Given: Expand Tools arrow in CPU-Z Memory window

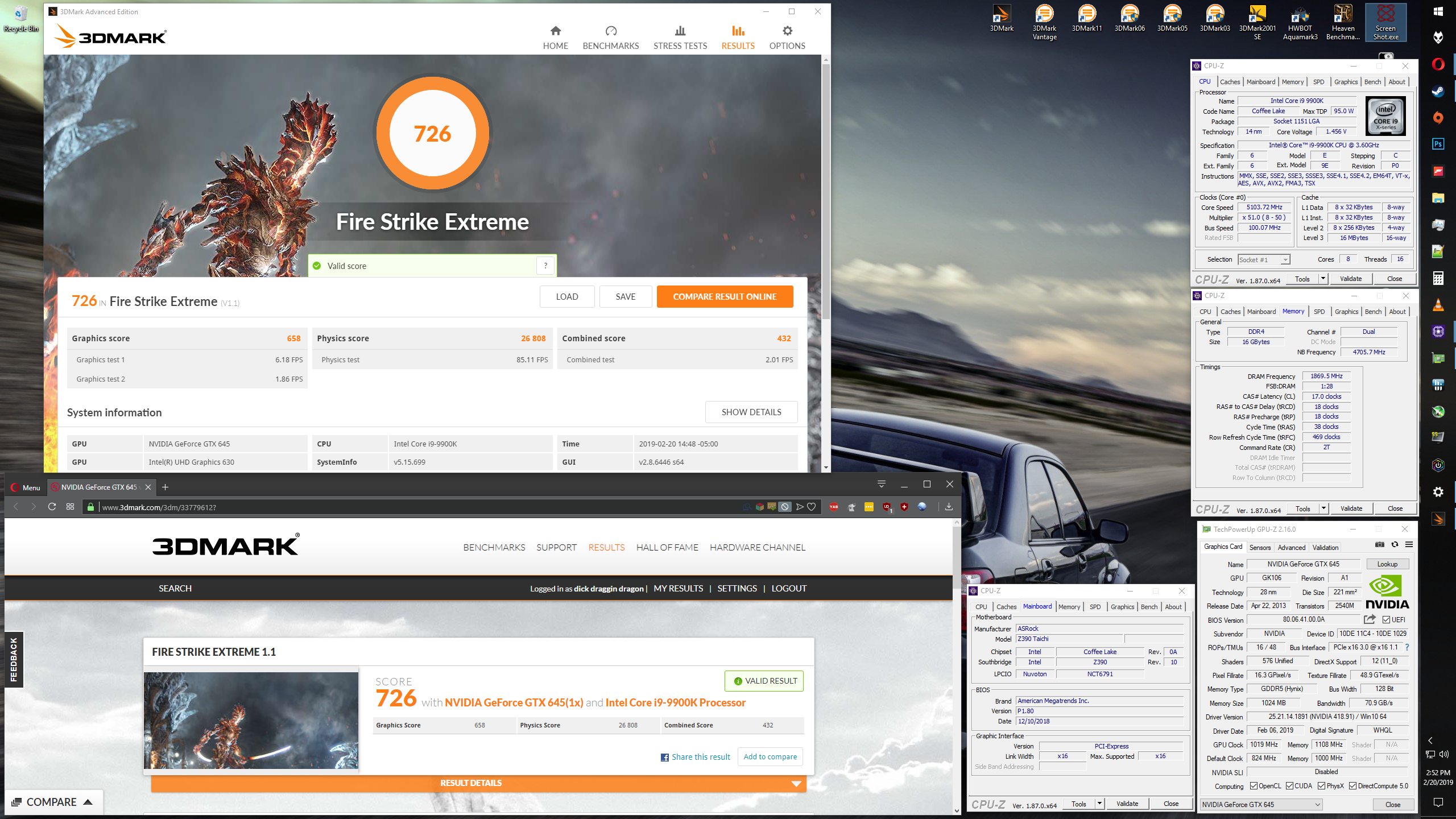Looking at the screenshot, I should click(x=1323, y=508).
